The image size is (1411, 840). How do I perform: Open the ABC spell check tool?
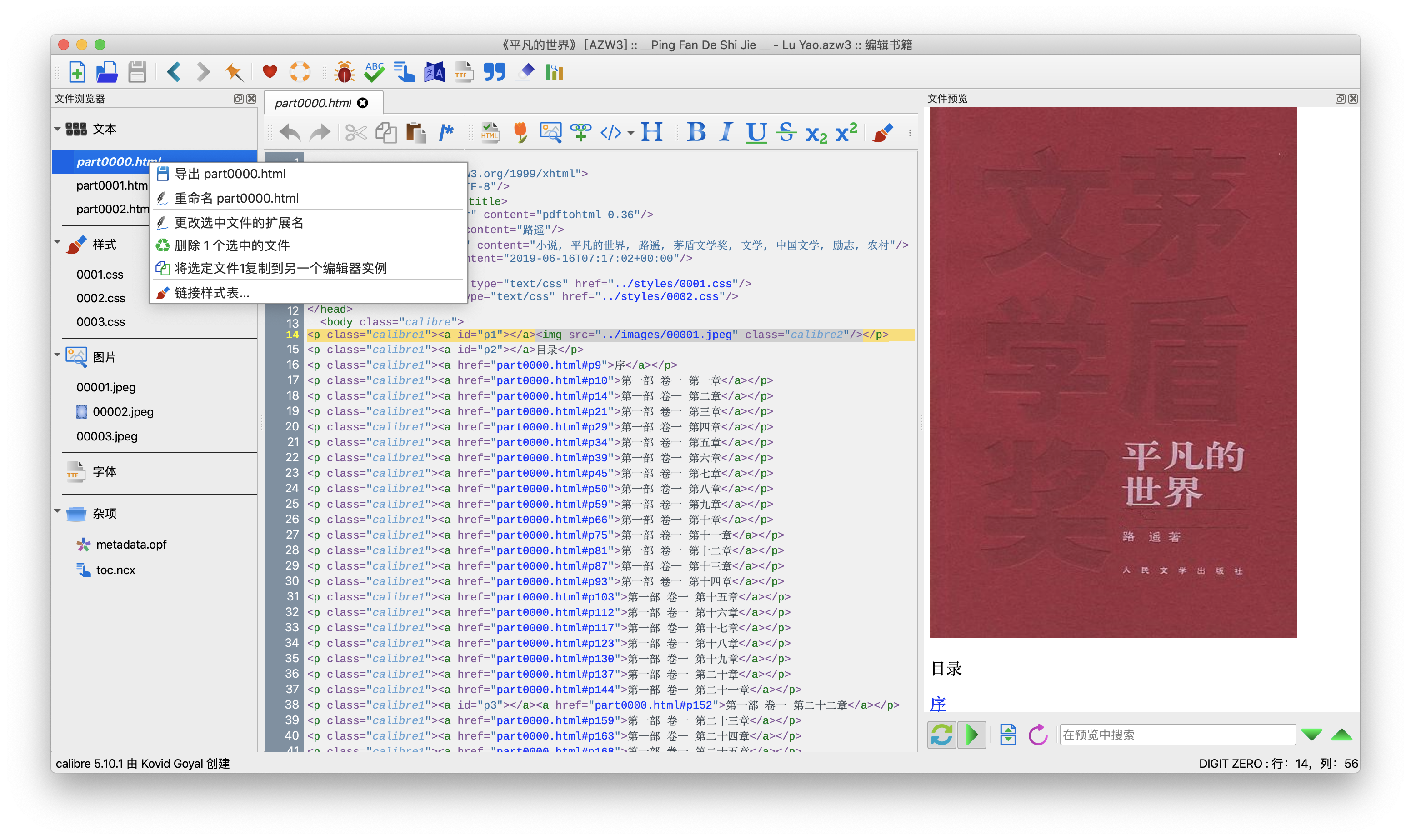click(374, 72)
